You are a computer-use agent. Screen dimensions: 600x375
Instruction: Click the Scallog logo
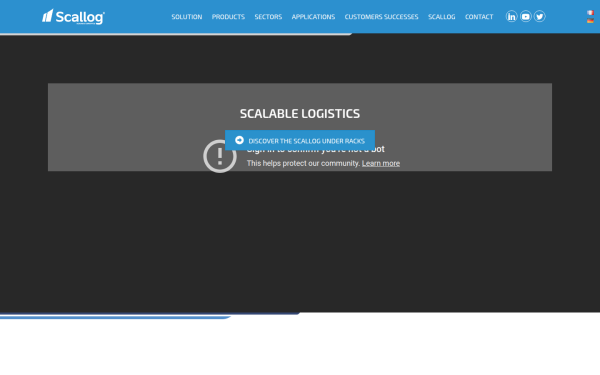[x=73, y=17]
